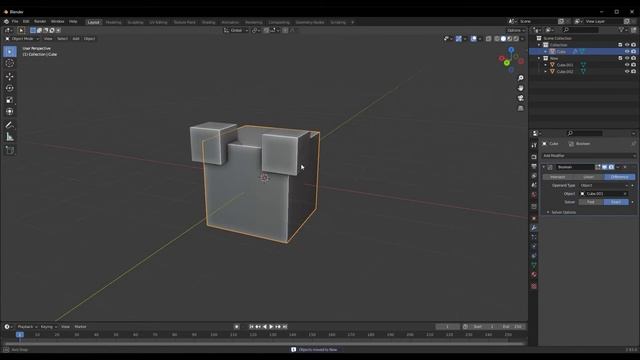
Task: Open the Global transform orientation dropdown
Action: tap(236, 30)
